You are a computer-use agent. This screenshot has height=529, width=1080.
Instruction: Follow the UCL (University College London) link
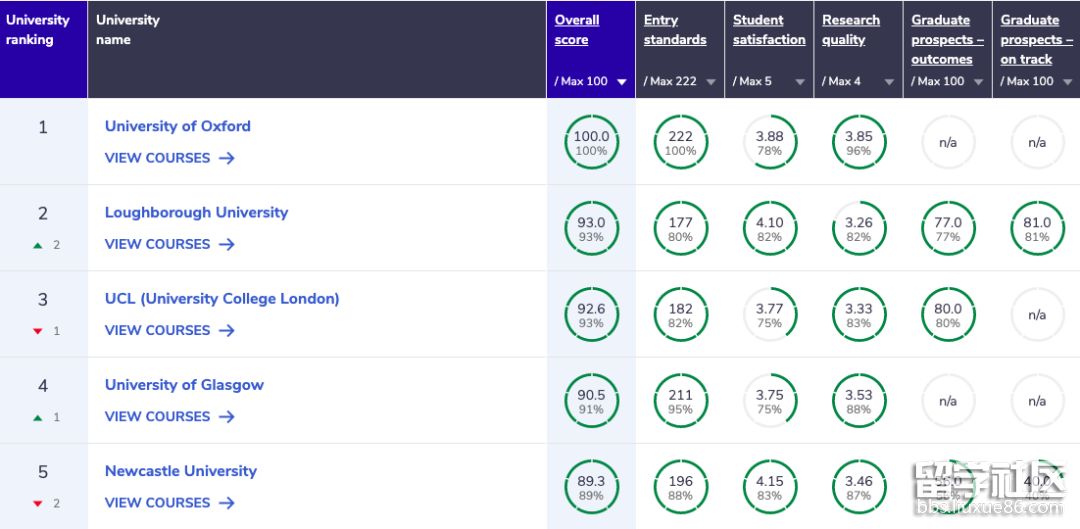[222, 298]
